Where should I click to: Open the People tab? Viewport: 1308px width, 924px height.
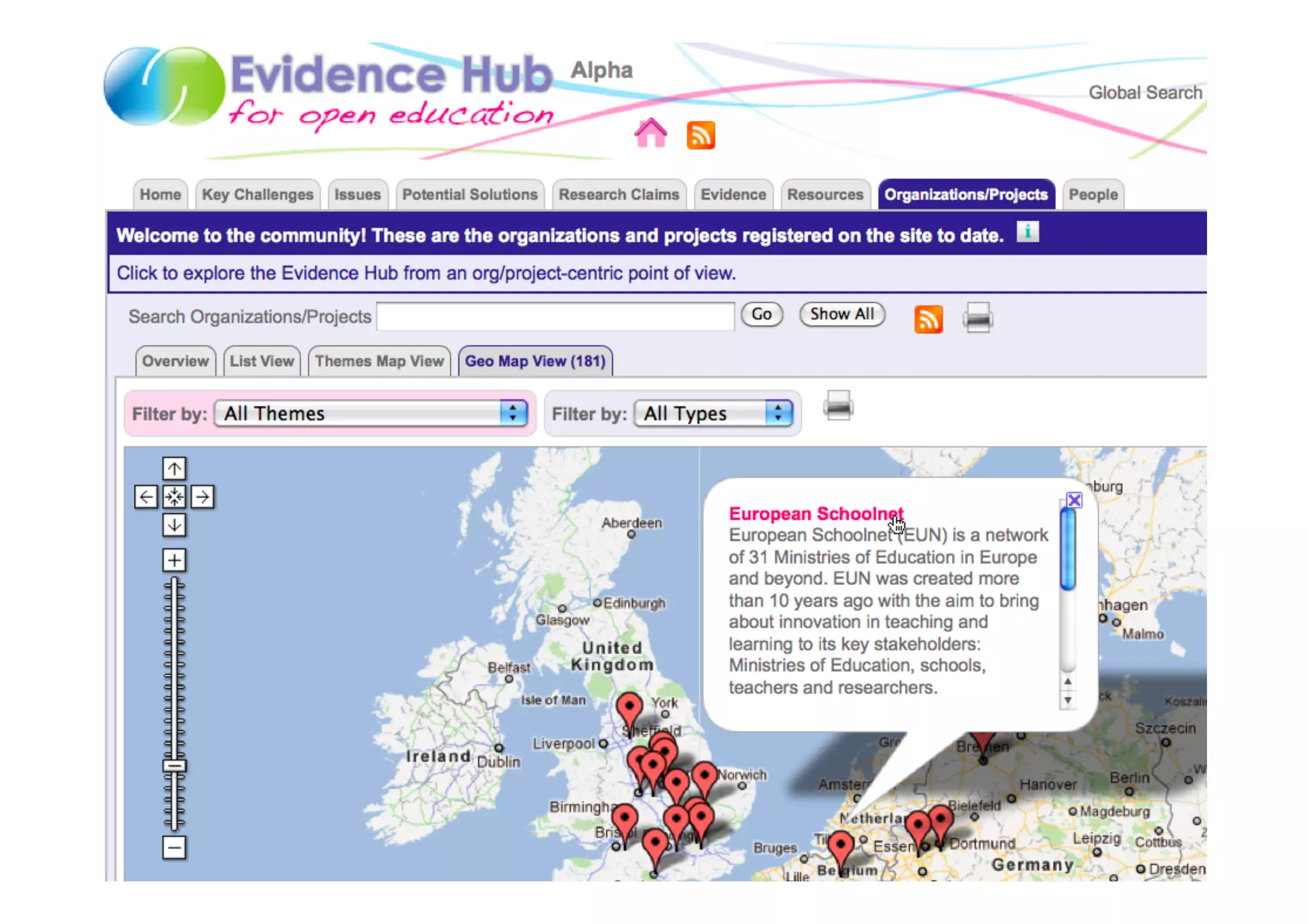tap(1093, 195)
